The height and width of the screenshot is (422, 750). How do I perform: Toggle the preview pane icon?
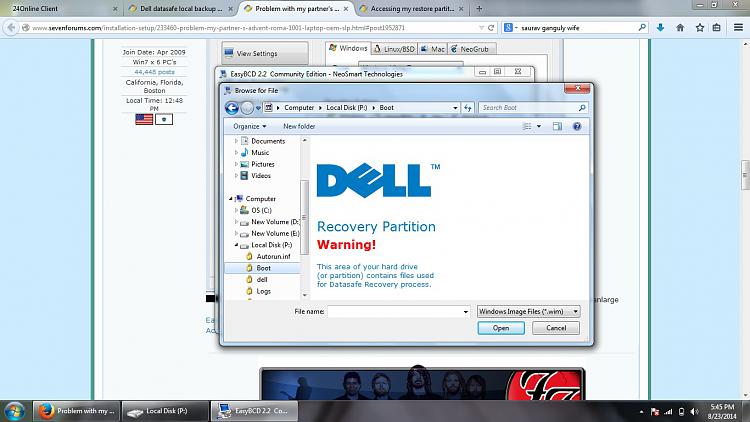pyautogui.click(x=557, y=126)
